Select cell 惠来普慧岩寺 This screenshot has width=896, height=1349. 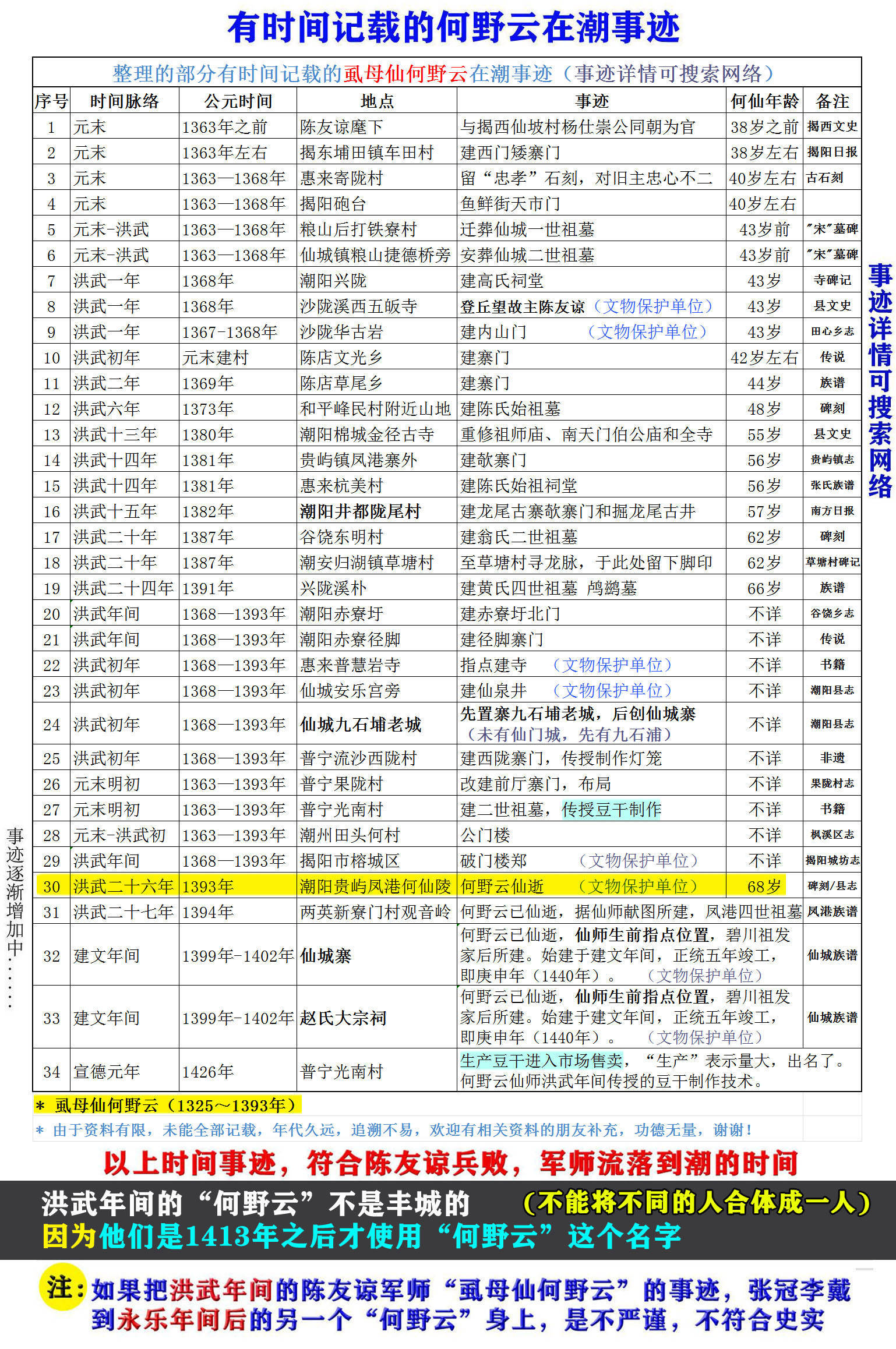[377, 665]
